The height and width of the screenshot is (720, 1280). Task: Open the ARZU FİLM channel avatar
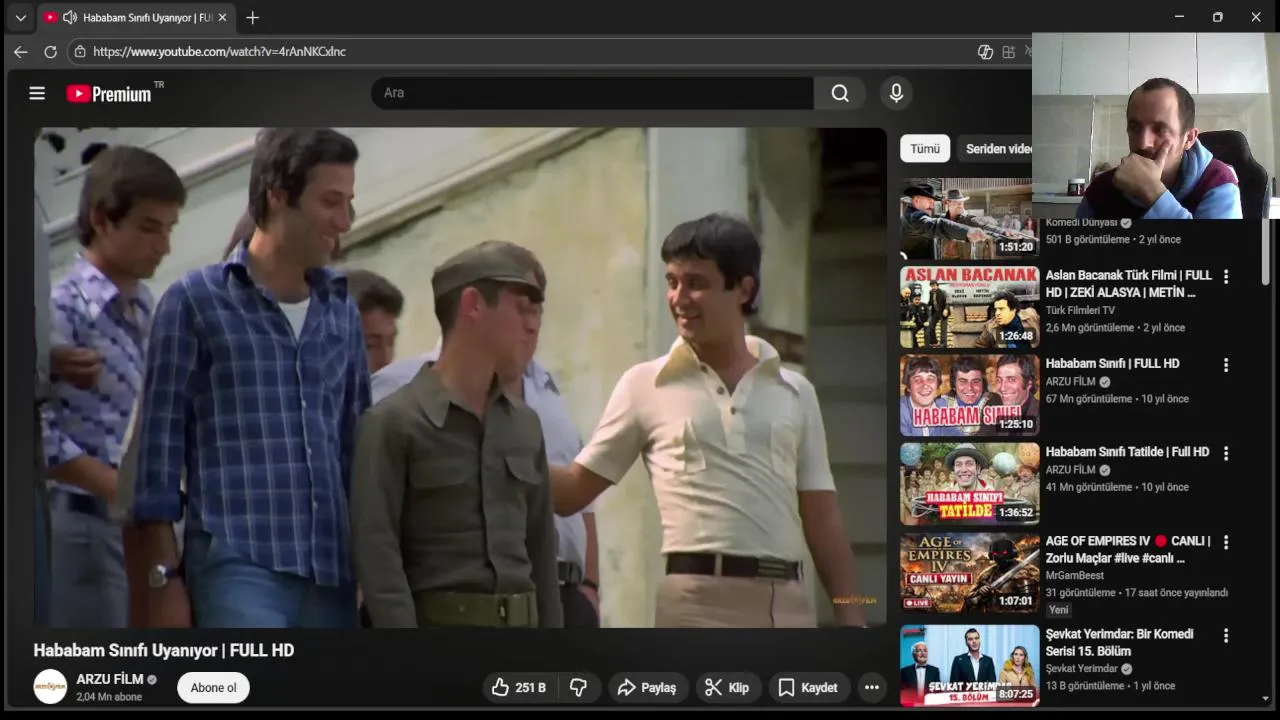(x=50, y=687)
